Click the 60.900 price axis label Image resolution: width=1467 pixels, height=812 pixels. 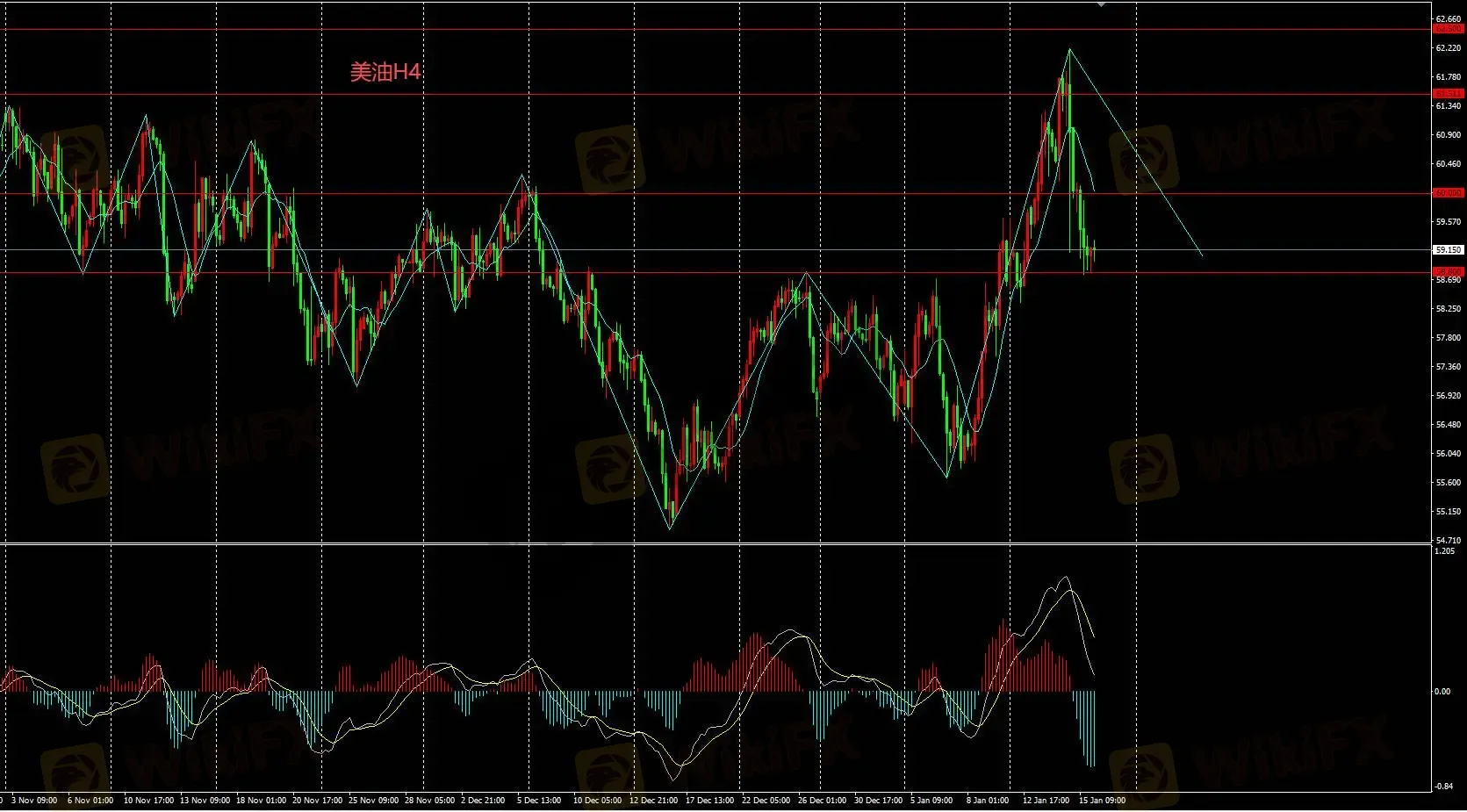coord(1448,135)
